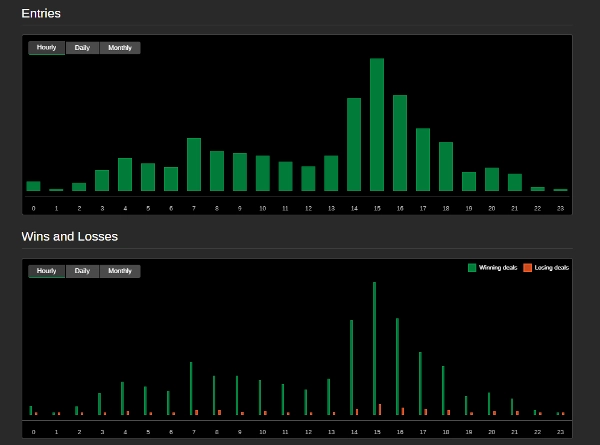Click the green Winning deals legend swatch

(472, 268)
